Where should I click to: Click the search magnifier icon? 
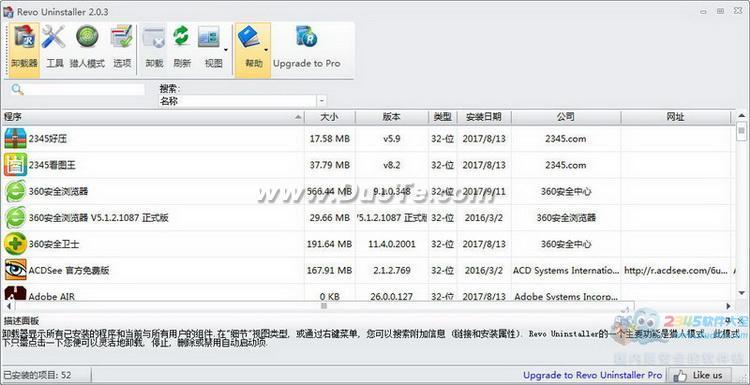17,89
